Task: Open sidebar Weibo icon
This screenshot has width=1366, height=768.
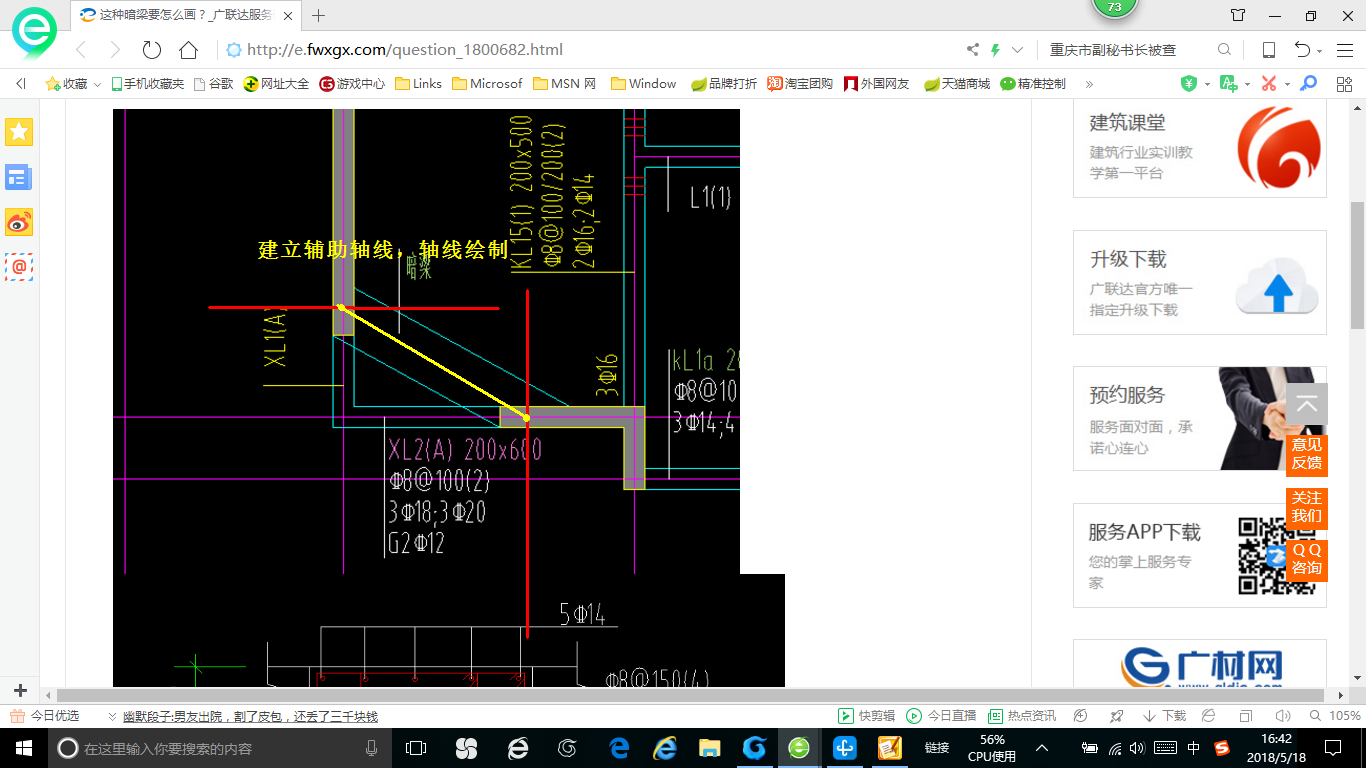Action: click(19, 222)
